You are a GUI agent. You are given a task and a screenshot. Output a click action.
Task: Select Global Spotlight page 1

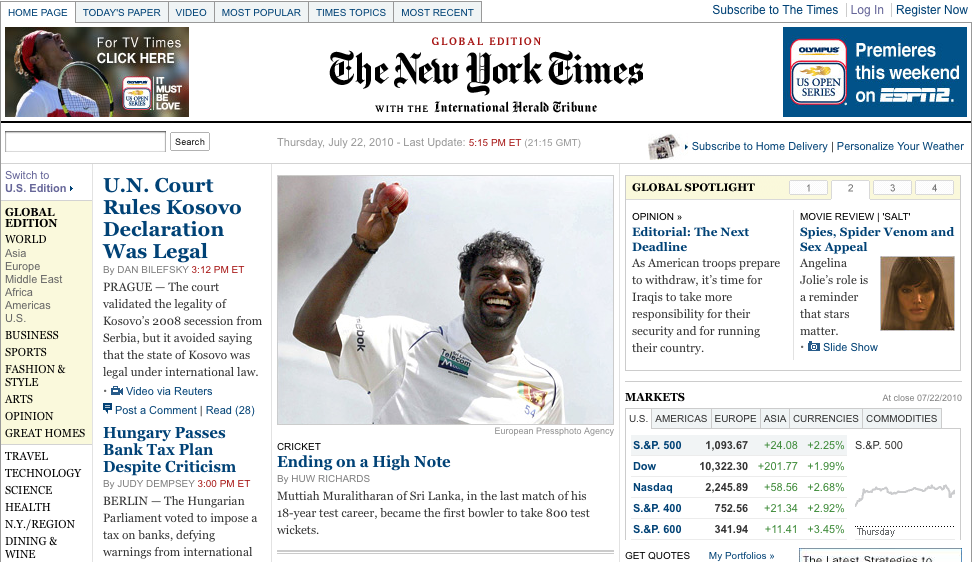pyautogui.click(x=808, y=188)
